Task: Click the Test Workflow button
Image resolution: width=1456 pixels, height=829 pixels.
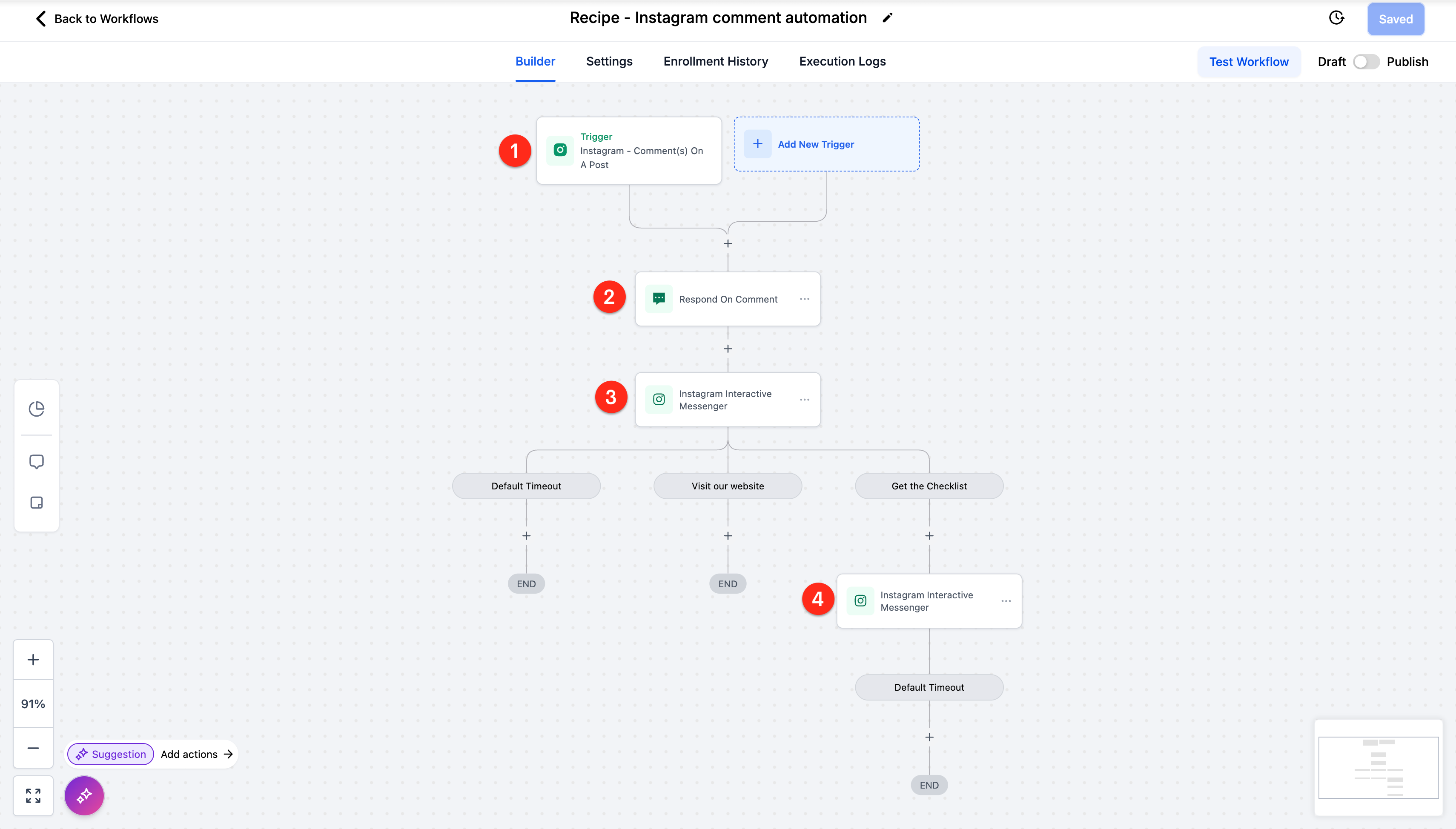Action: pos(1249,61)
